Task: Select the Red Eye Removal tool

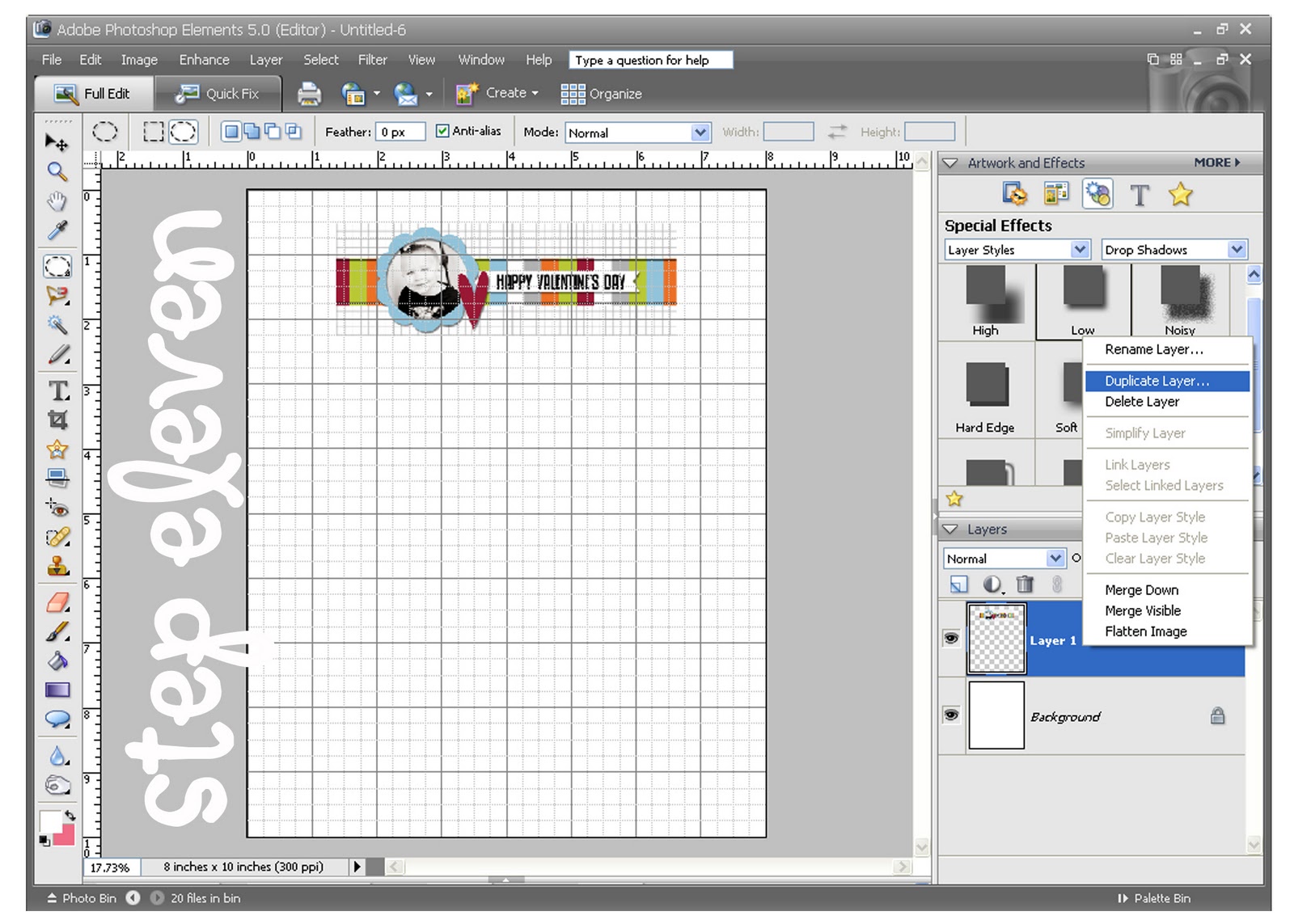Action: coord(57,508)
